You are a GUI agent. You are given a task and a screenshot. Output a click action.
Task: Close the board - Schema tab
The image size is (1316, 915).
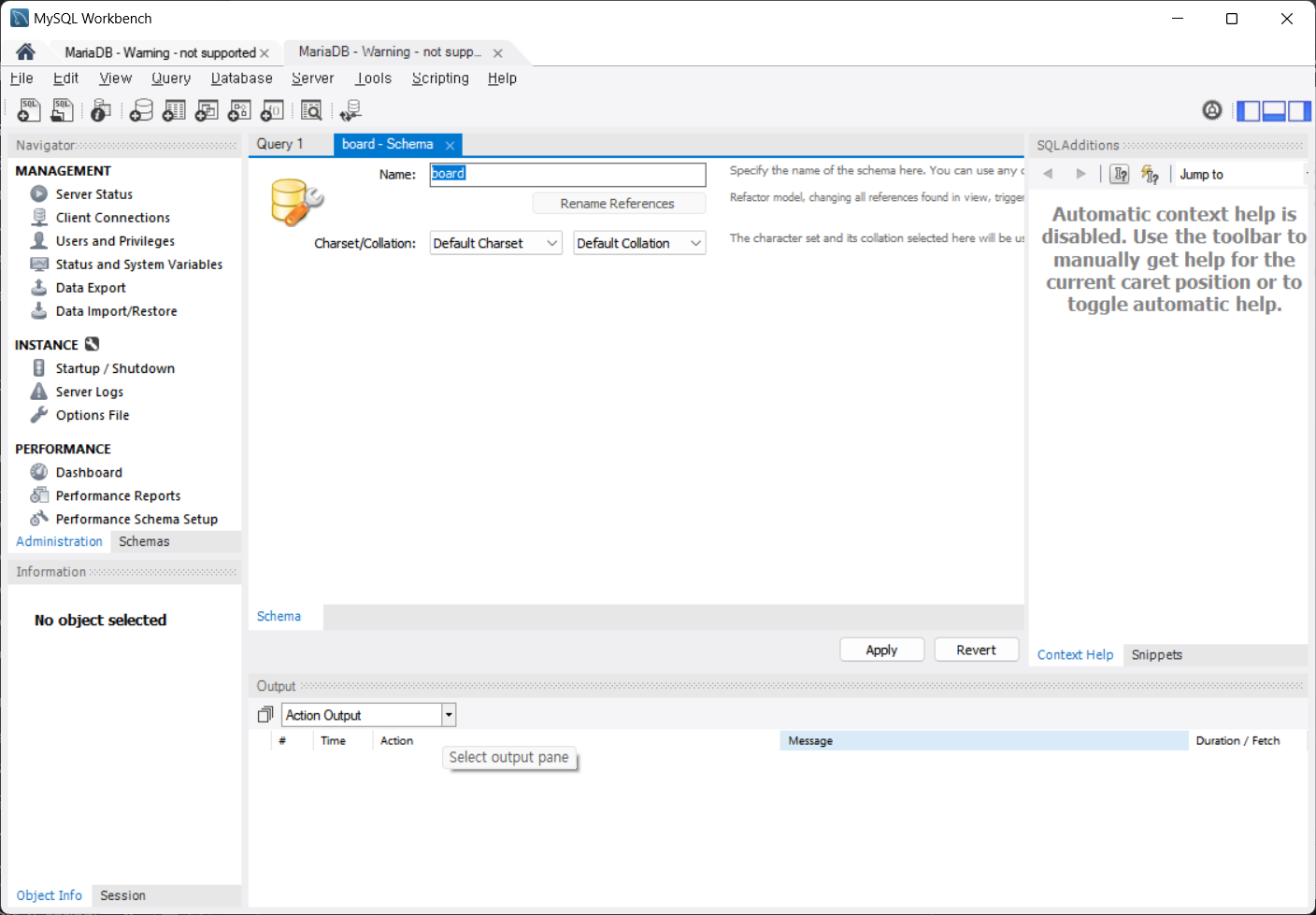[x=450, y=145]
